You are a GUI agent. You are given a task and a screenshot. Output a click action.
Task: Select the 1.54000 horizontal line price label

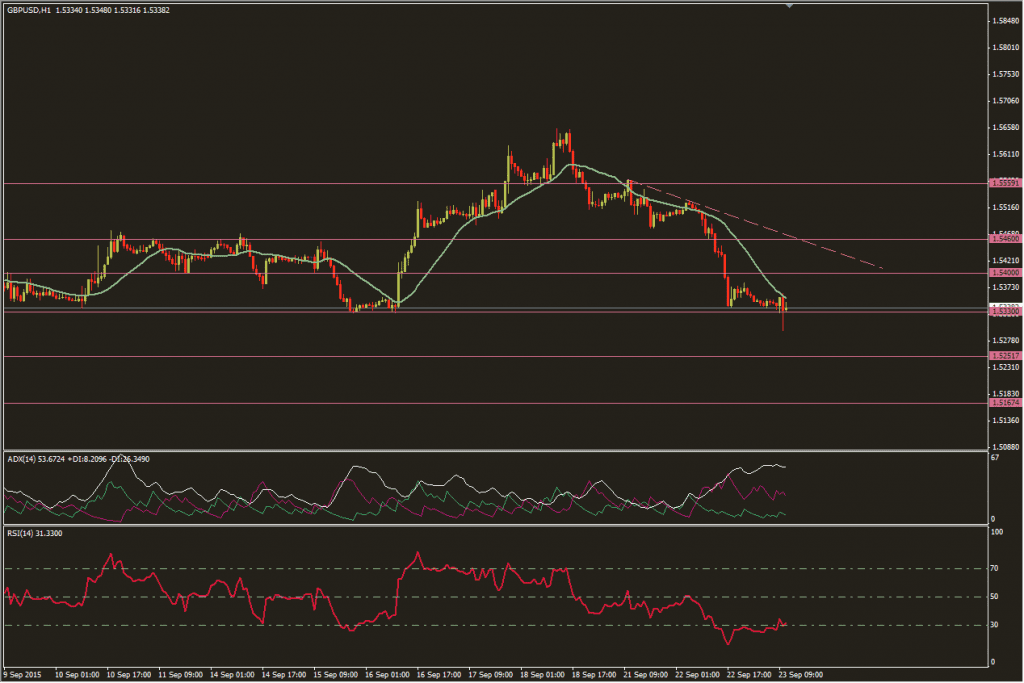coord(1006,273)
